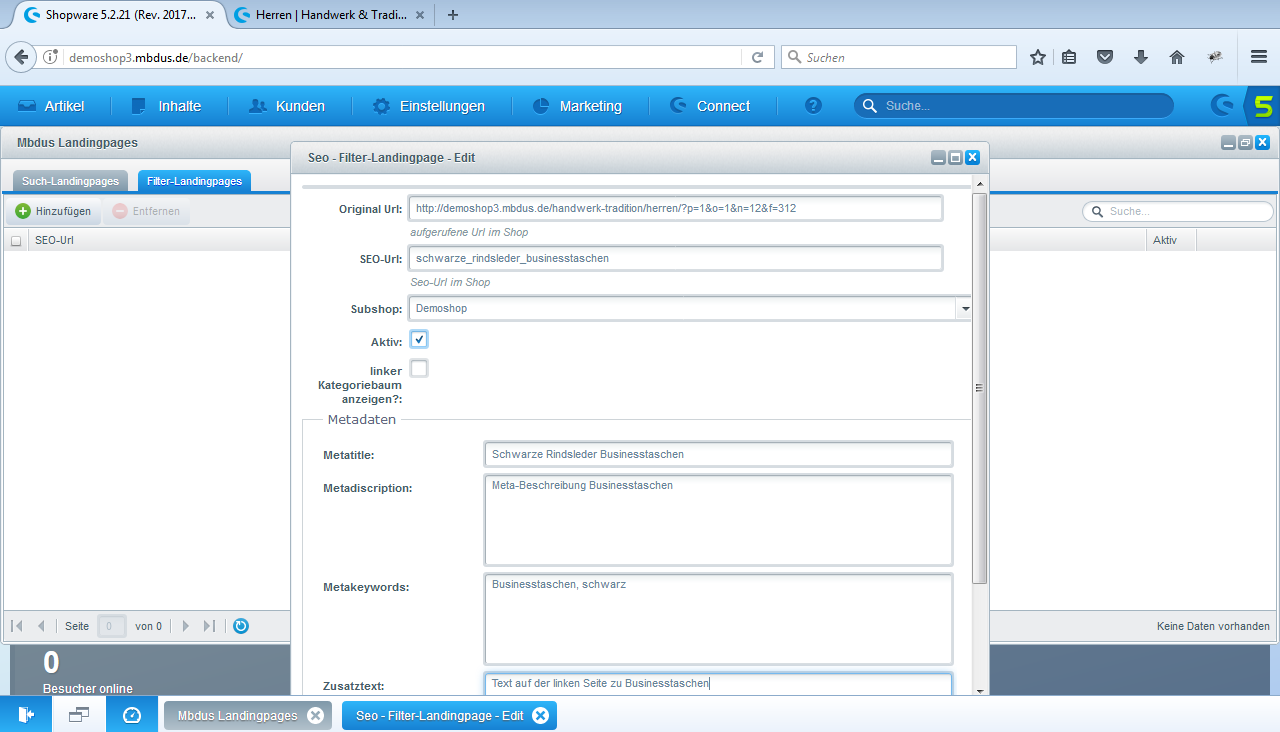Open the Firefox hamburger menu
The width and height of the screenshot is (1280, 732).
click(1259, 57)
